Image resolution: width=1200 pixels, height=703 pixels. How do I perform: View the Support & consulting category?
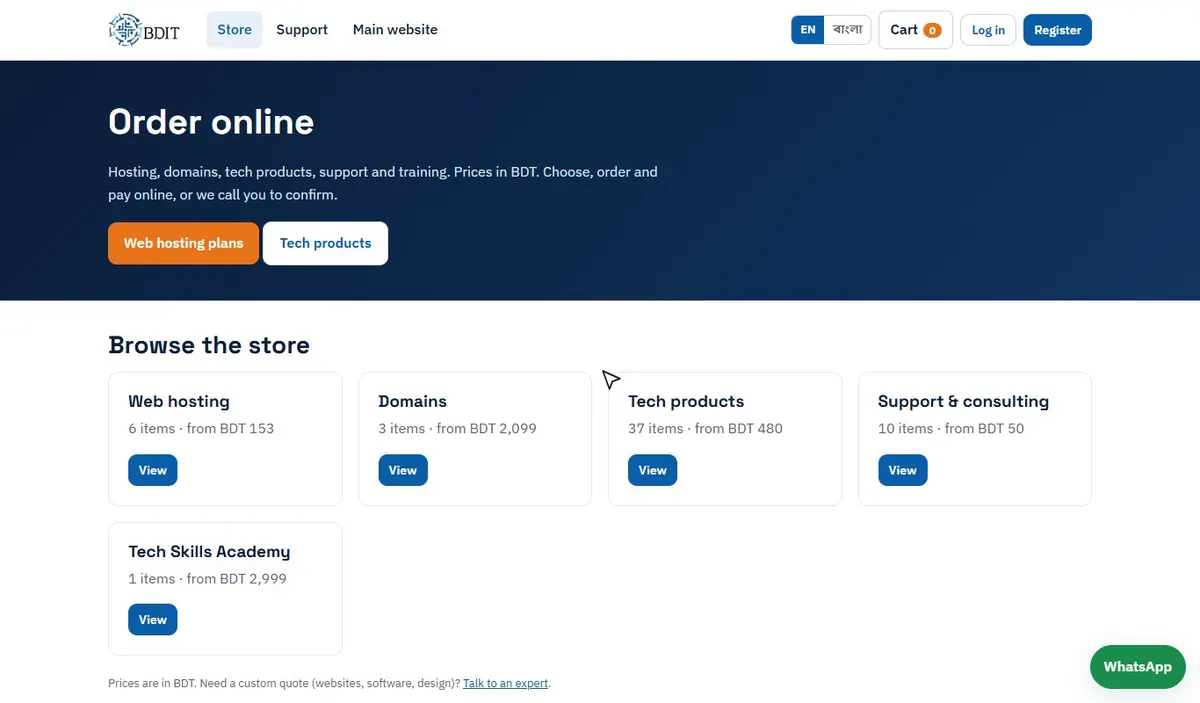(903, 470)
